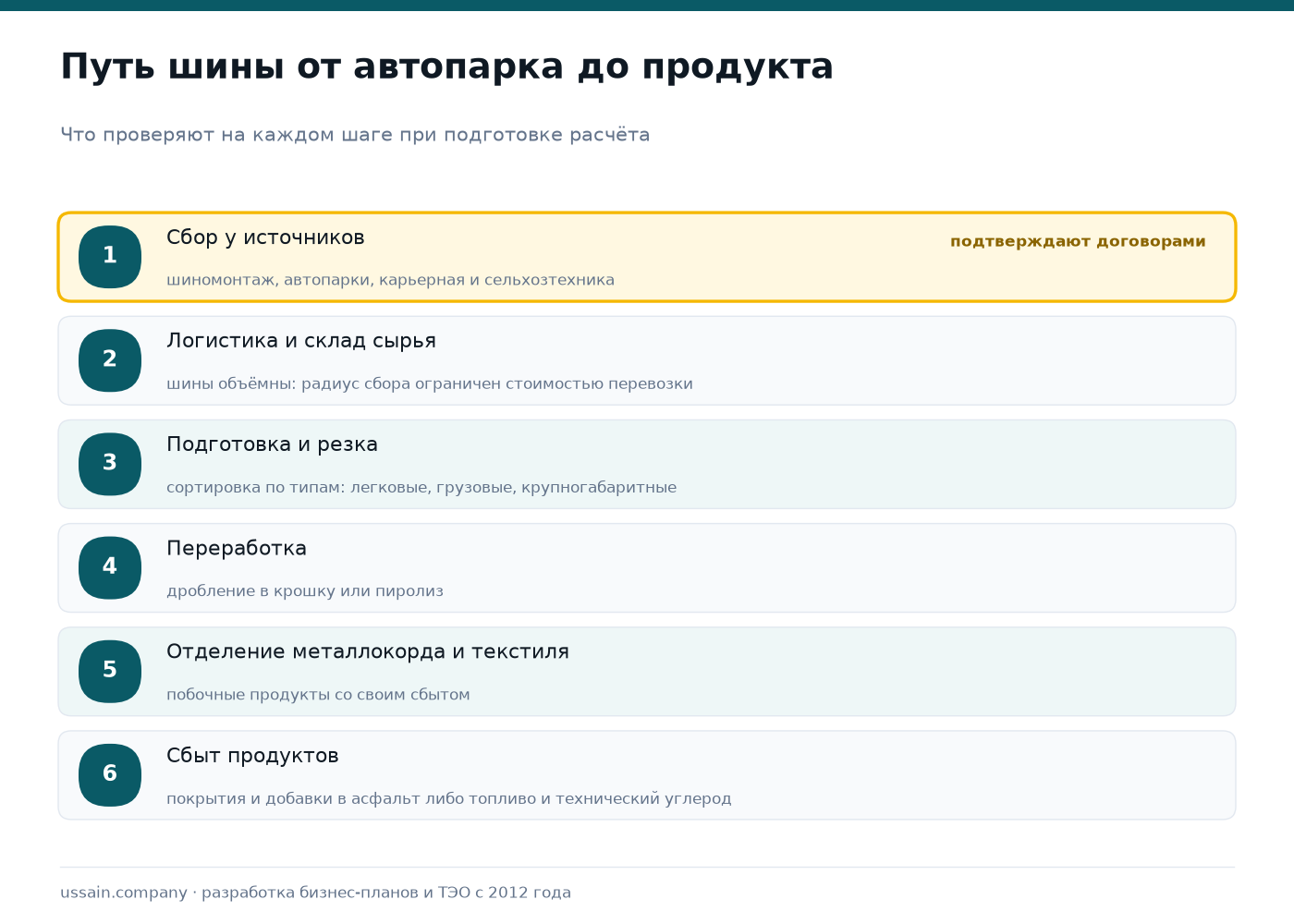1294x924 pixels.
Task: Click the heading "Путь шины от автопарка до продукта"
Action: click(x=446, y=67)
